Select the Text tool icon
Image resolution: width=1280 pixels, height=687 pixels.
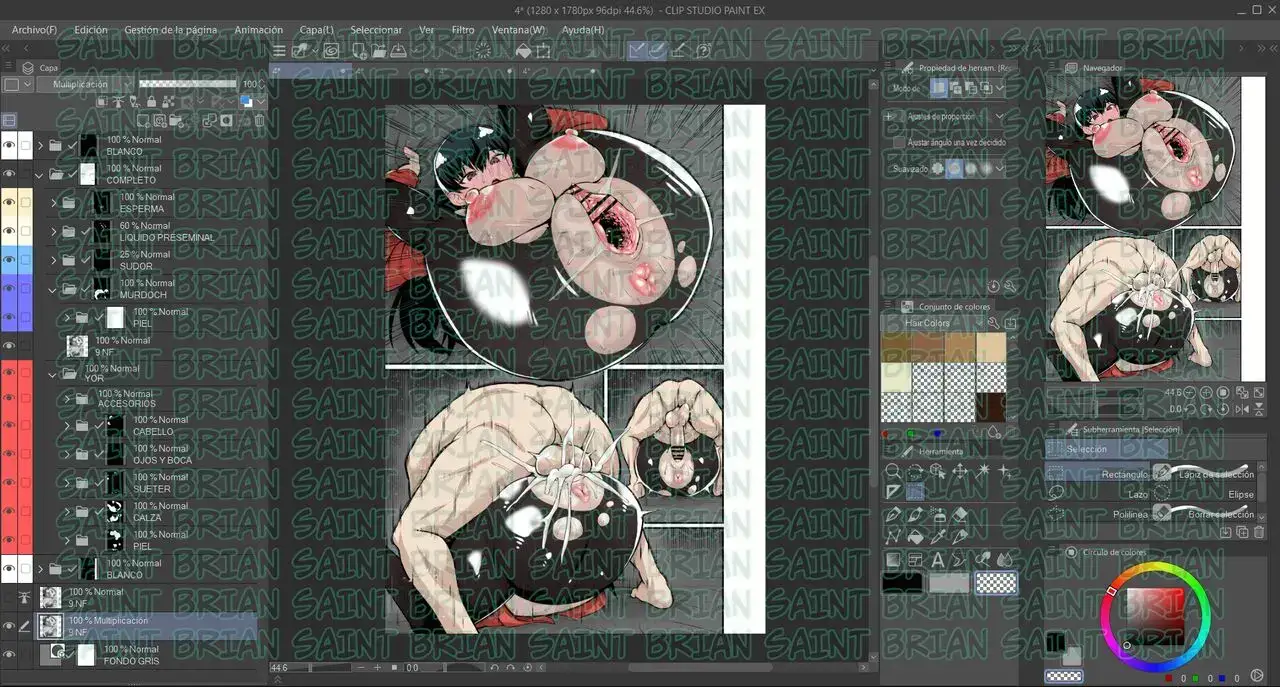pyautogui.click(x=937, y=560)
